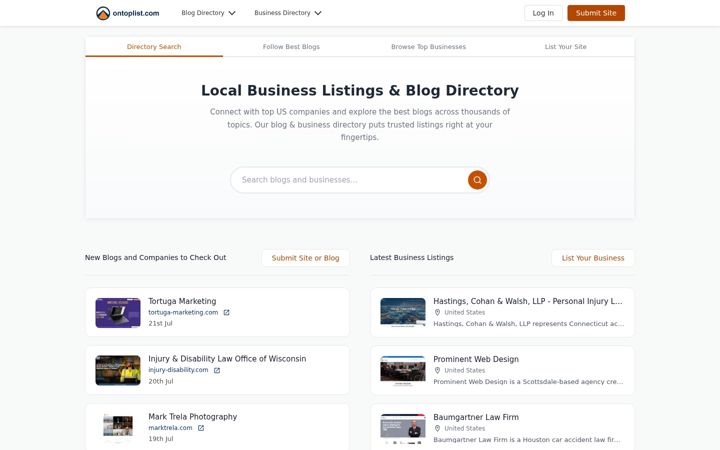Expand the Business Directory dropdown menu
The height and width of the screenshot is (450, 720).
point(287,13)
